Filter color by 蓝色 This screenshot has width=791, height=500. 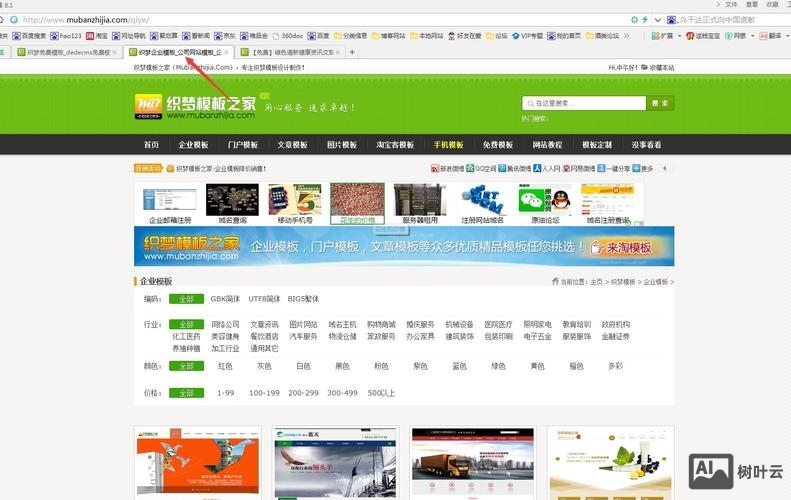[x=459, y=366]
